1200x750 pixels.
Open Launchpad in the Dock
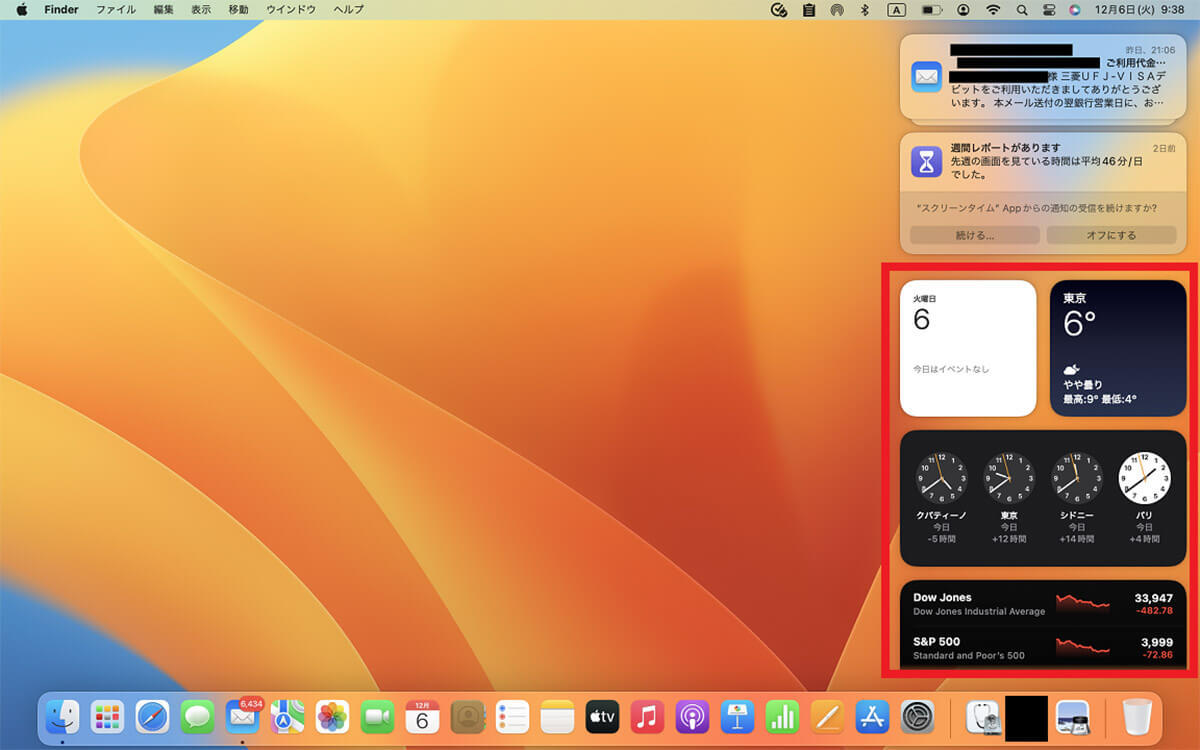[107, 716]
